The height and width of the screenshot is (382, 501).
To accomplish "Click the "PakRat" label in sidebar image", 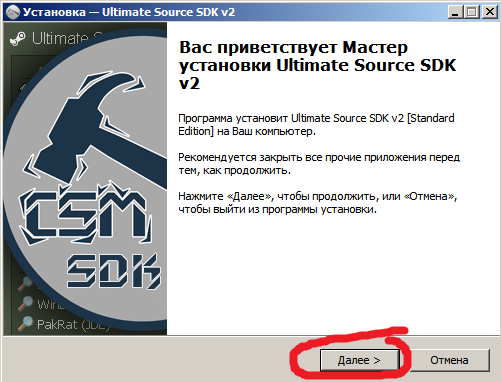I will tap(57, 324).
